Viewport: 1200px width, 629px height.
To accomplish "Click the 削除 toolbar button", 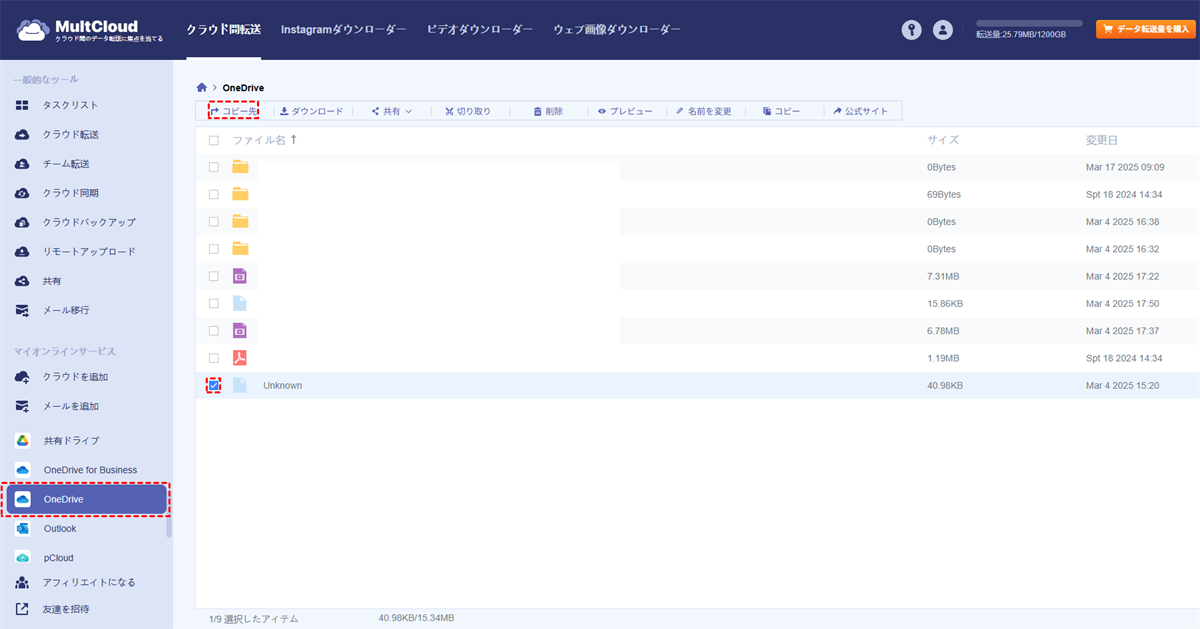I will [x=548, y=111].
